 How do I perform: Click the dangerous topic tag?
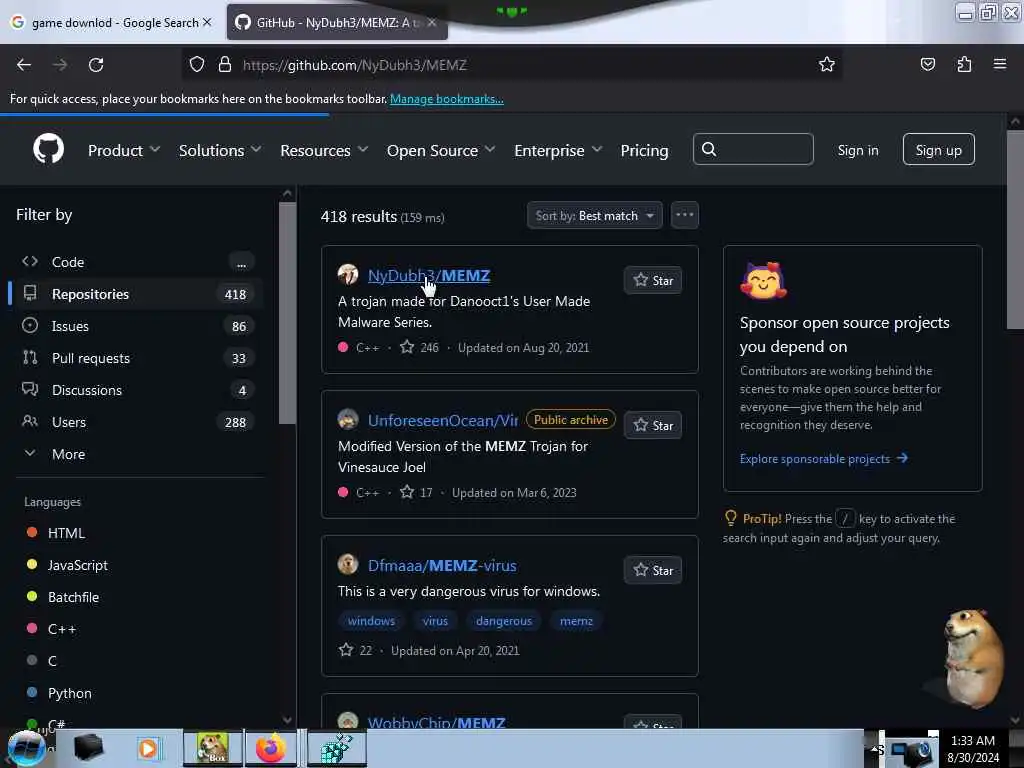click(x=504, y=620)
